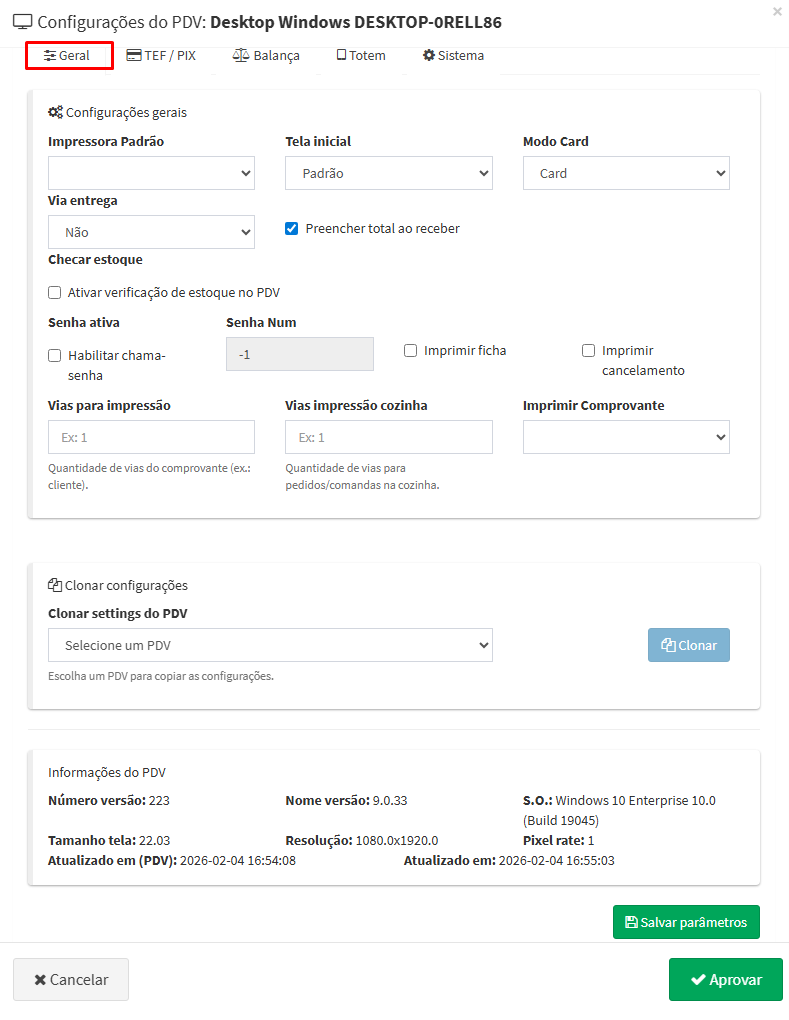Click the Salvar parâmetros button
Screen dimensions: 789x1020
(x=686, y=922)
